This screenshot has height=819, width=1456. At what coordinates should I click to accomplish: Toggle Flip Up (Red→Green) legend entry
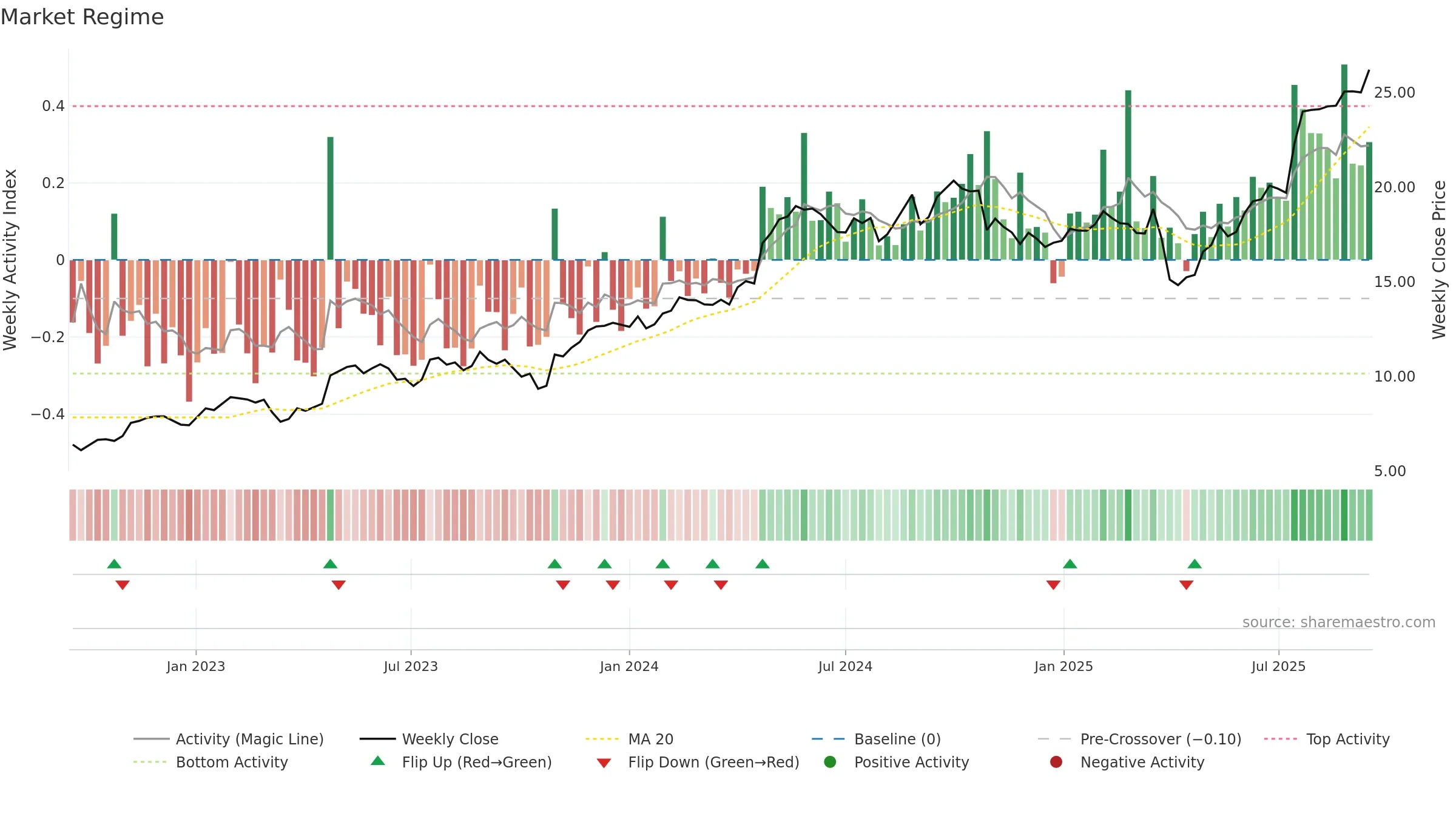point(461,762)
